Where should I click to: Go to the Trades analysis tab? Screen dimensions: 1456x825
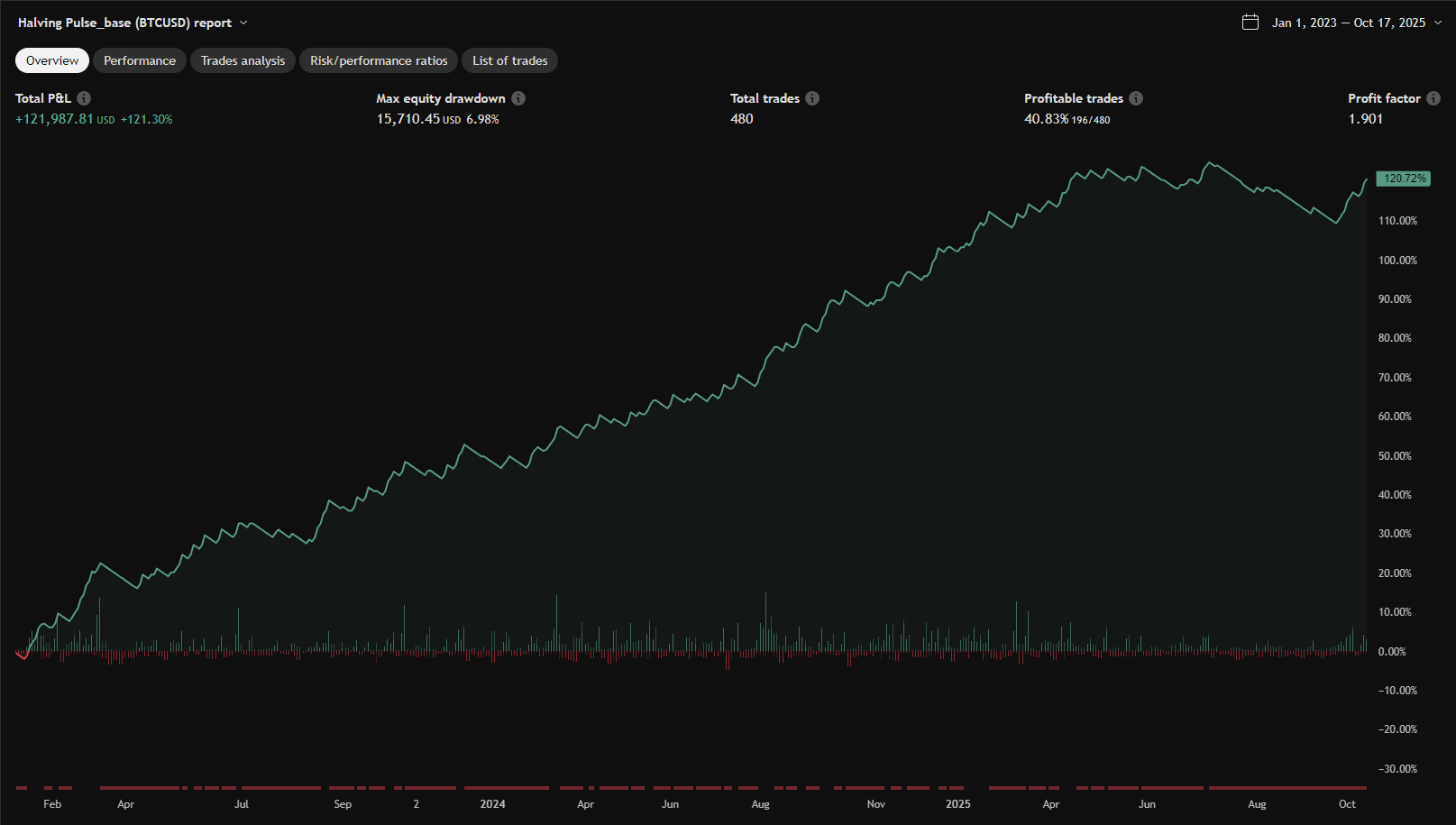click(x=243, y=60)
